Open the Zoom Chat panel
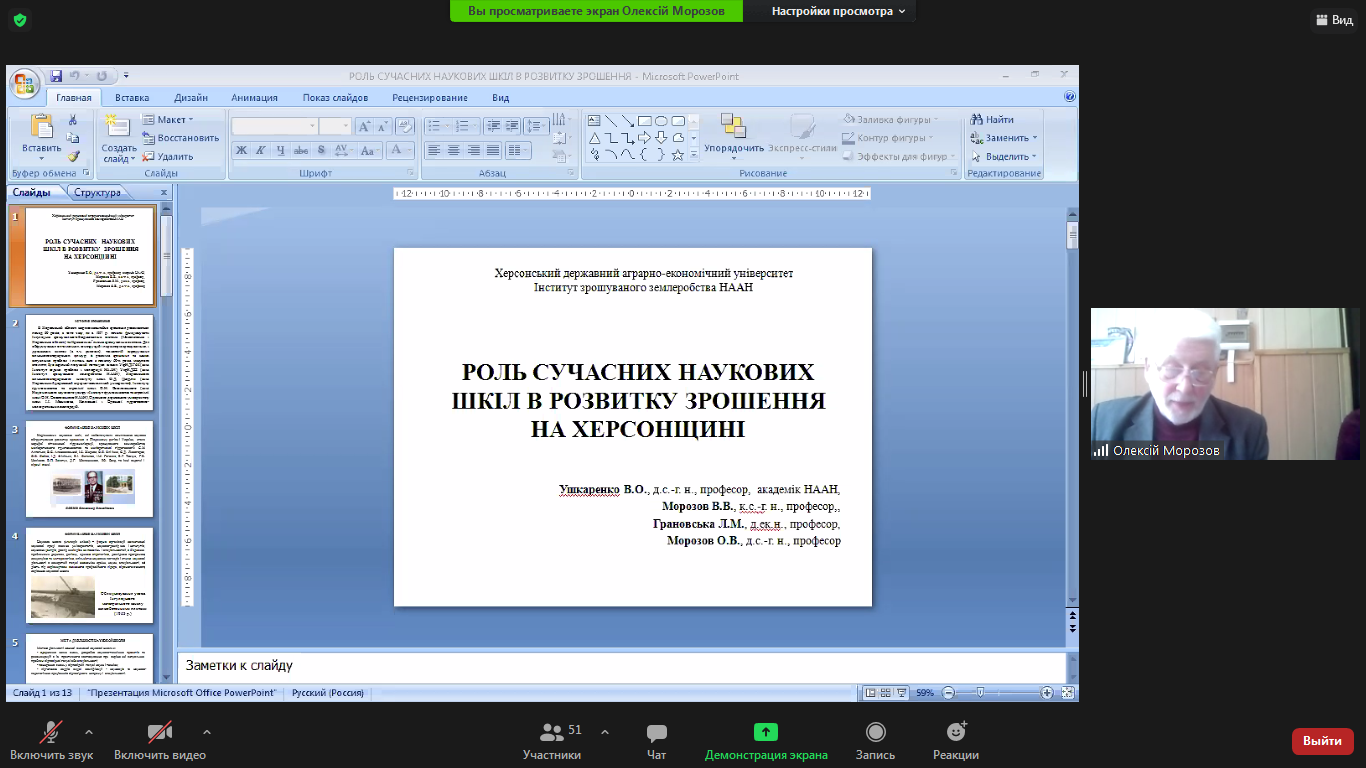 657,733
